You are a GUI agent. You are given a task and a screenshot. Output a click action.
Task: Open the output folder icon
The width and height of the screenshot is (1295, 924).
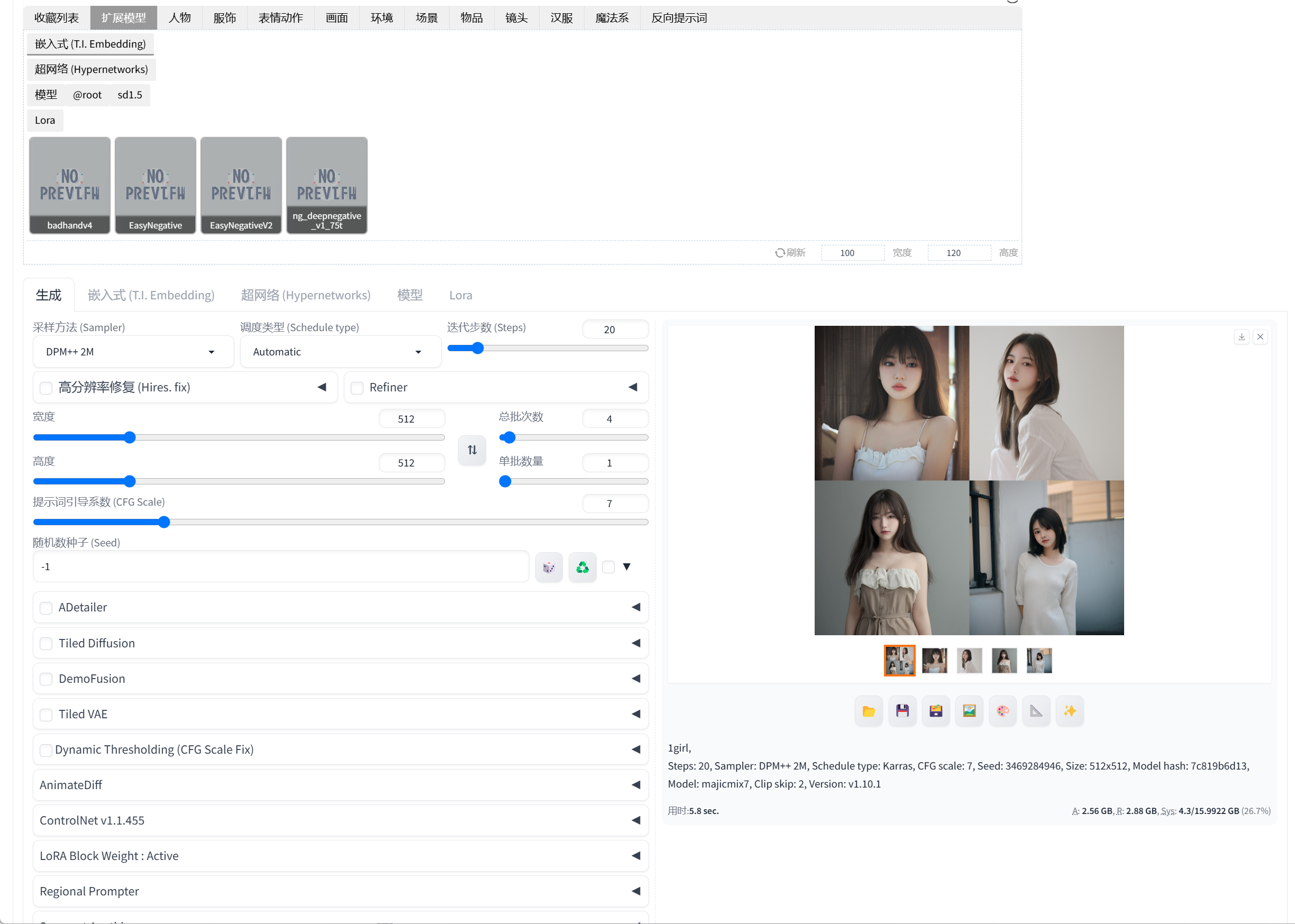coord(868,711)
